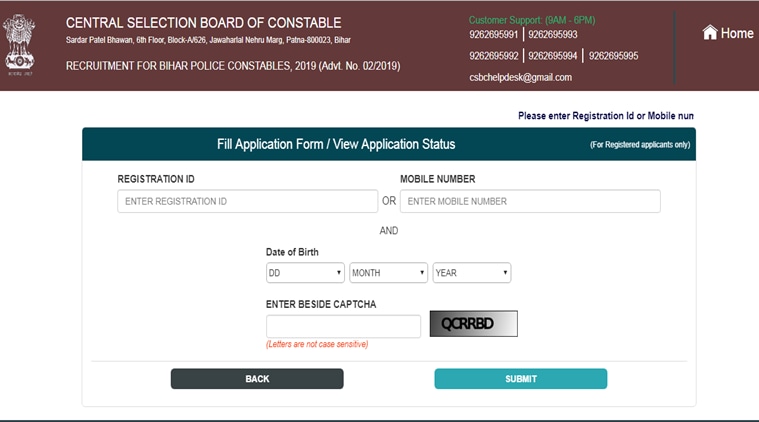
Task: Click the SUBMIT button
Action: 520,379
